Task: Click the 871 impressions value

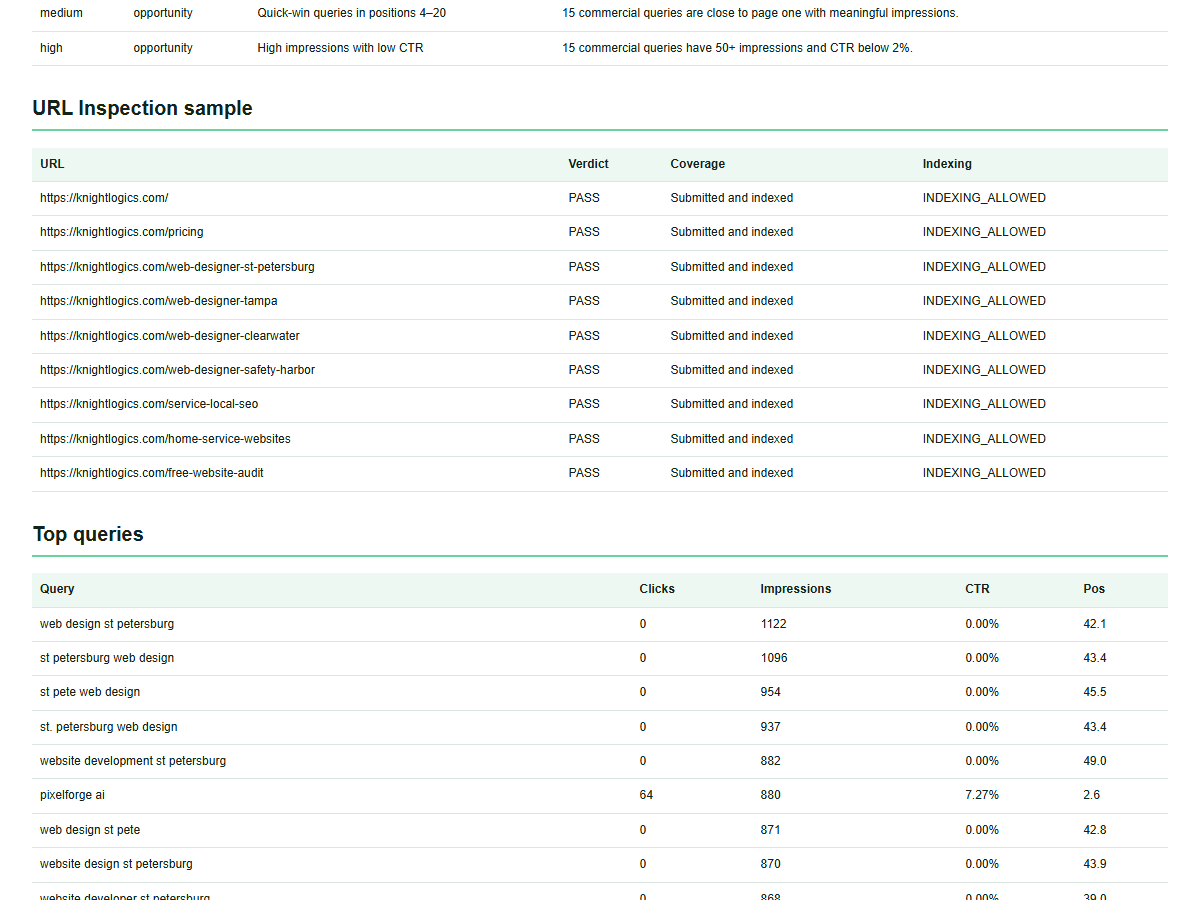Action: tap(771, 830)
